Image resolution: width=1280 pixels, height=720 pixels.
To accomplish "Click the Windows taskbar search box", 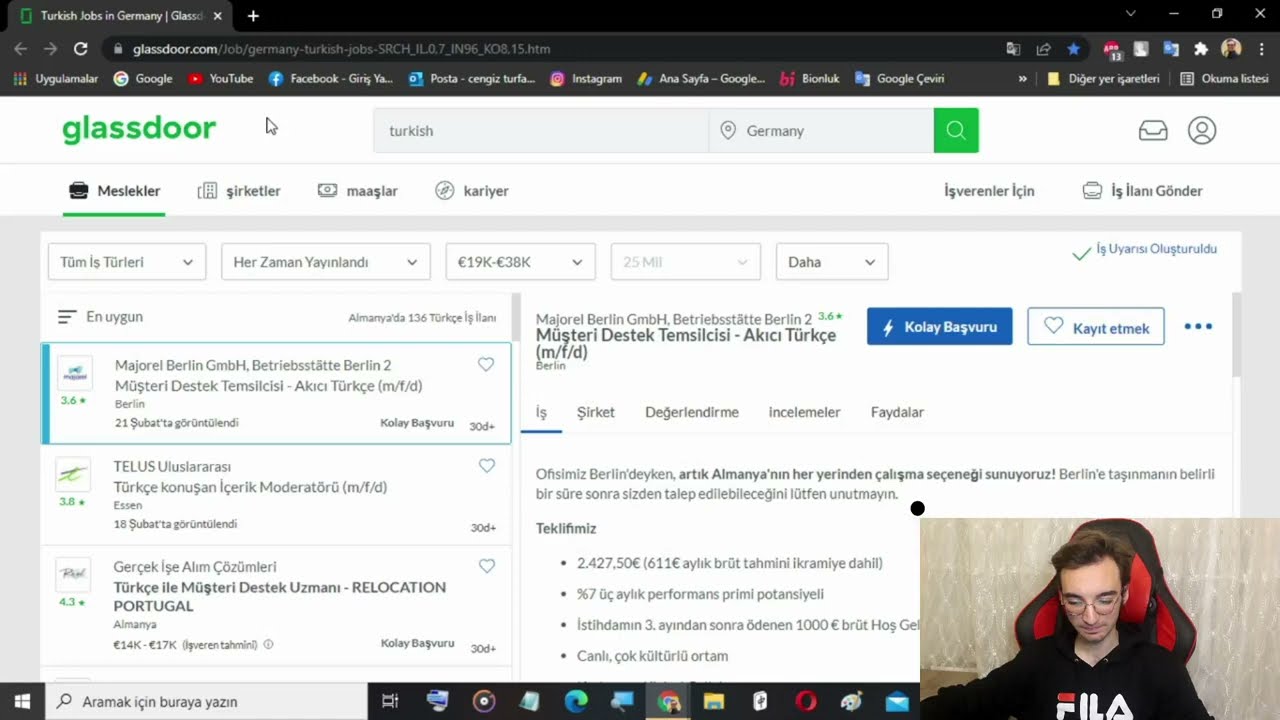I will (x=207, y=702).
